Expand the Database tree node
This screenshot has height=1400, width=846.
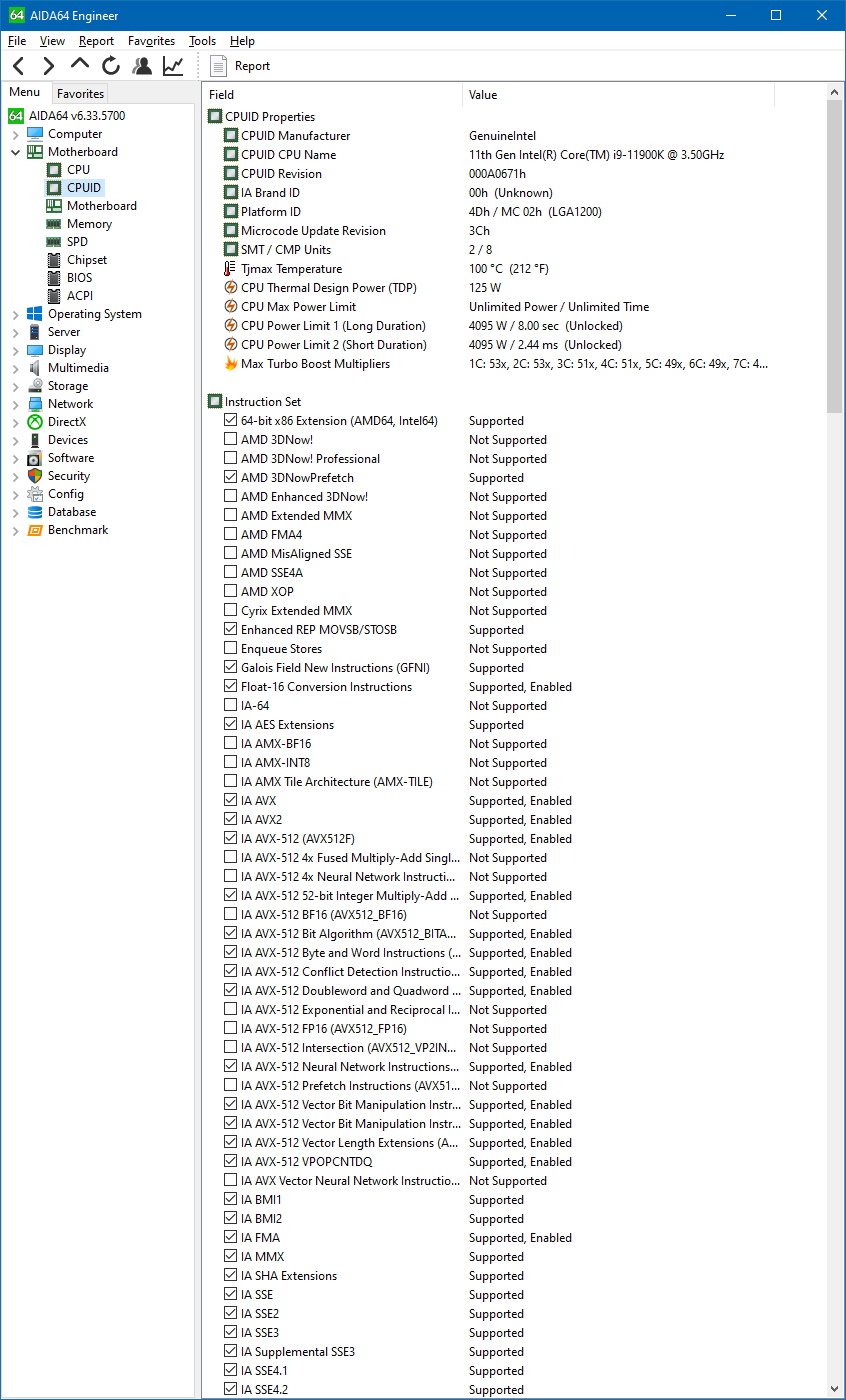click(x=15, y=512)
